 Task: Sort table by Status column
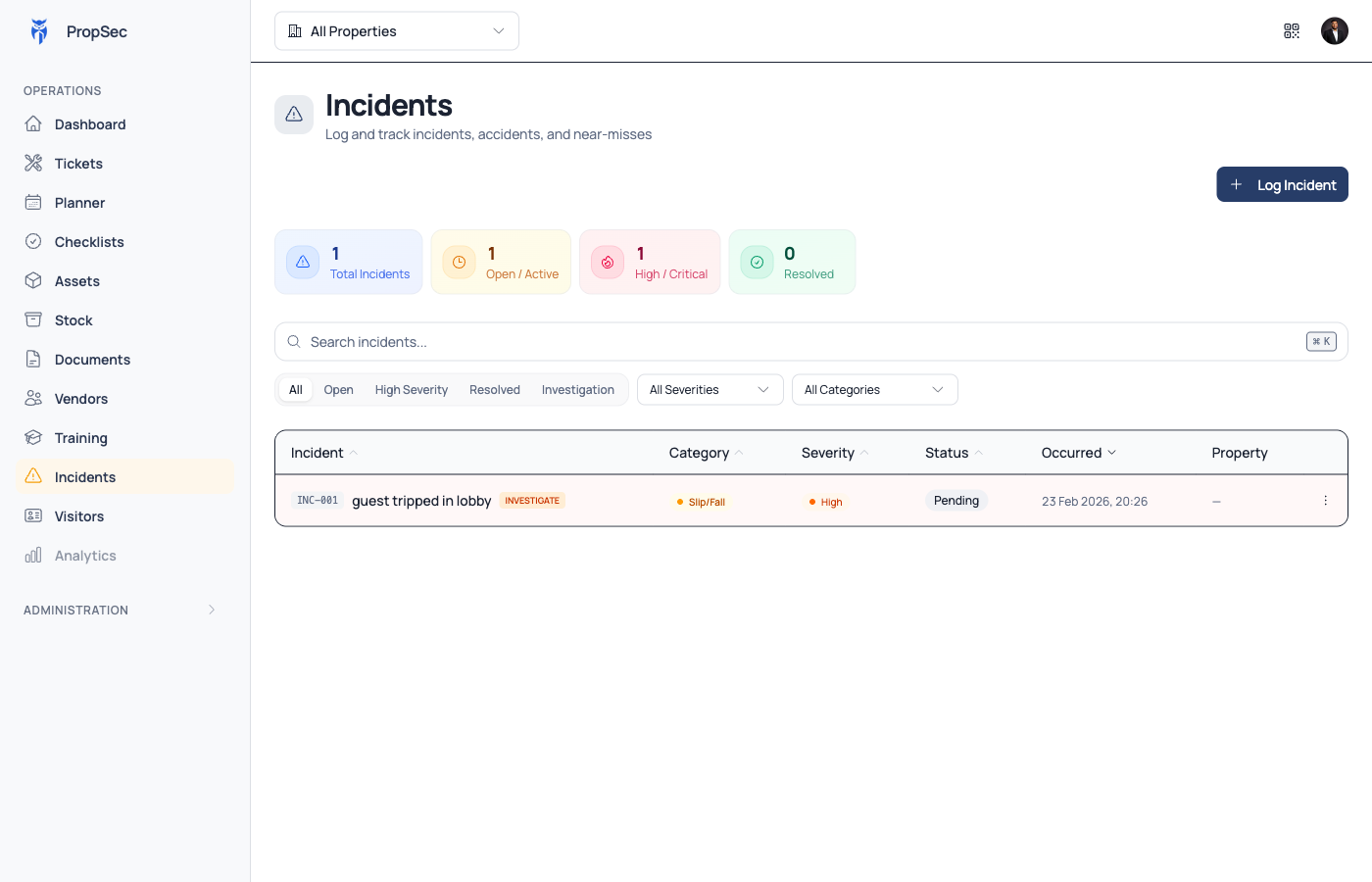(955, 453)
